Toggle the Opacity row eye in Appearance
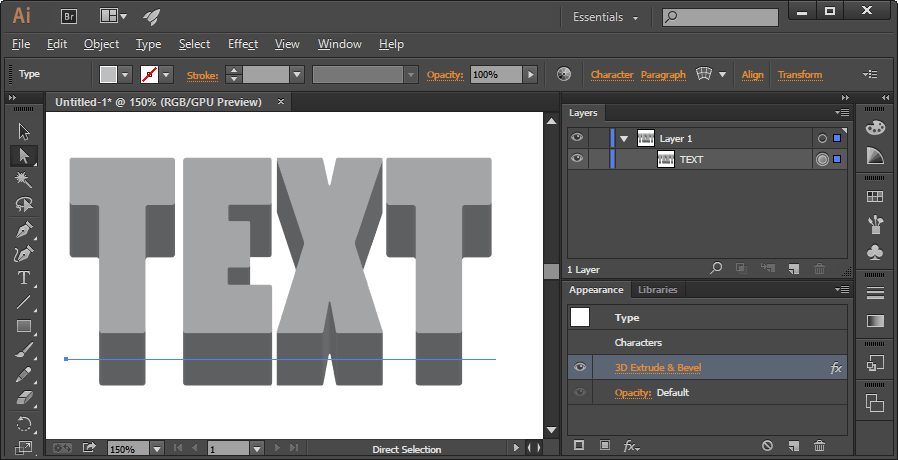 coord(580,392)
